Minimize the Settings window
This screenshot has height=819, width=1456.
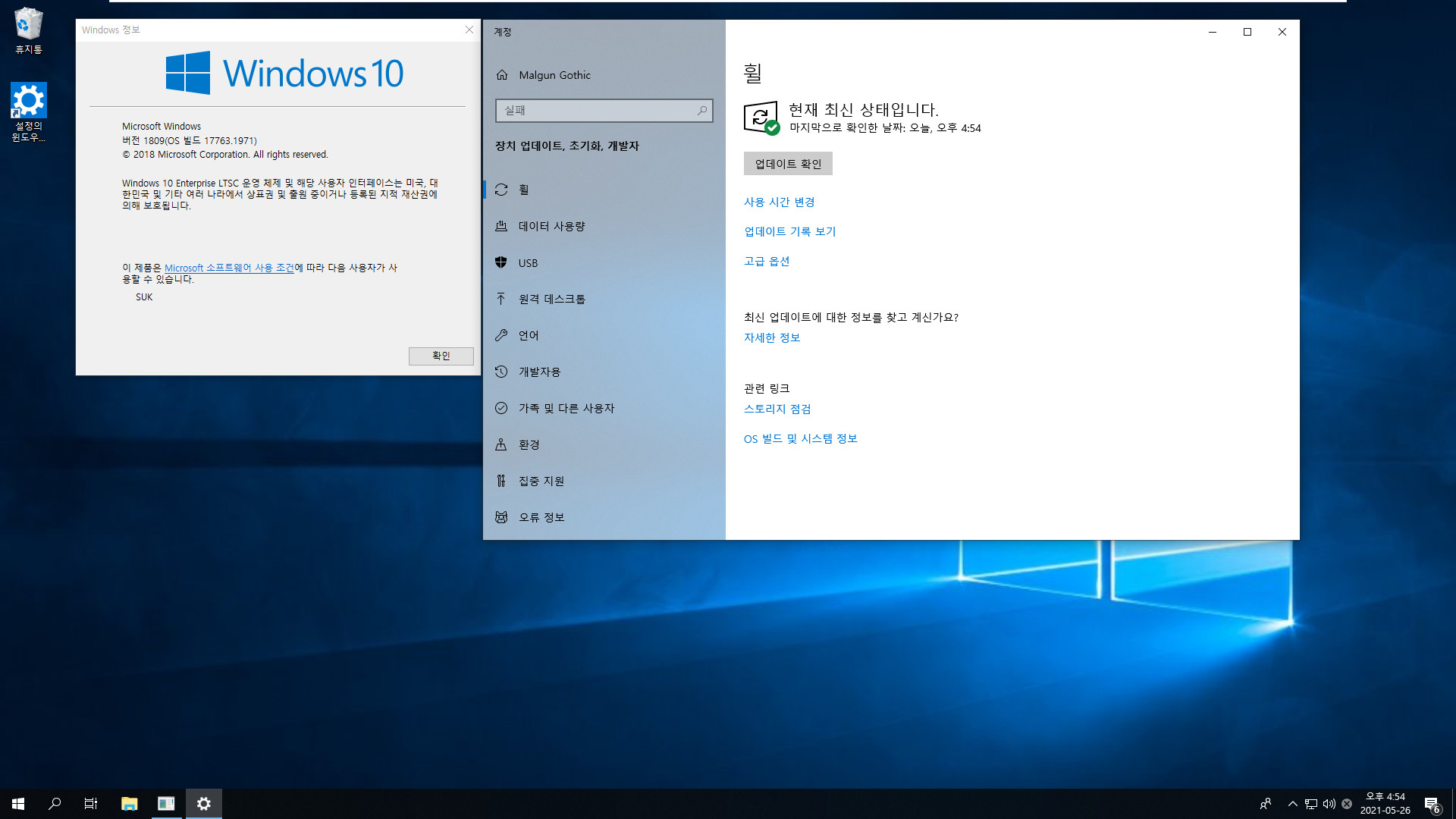point(1213,32)
